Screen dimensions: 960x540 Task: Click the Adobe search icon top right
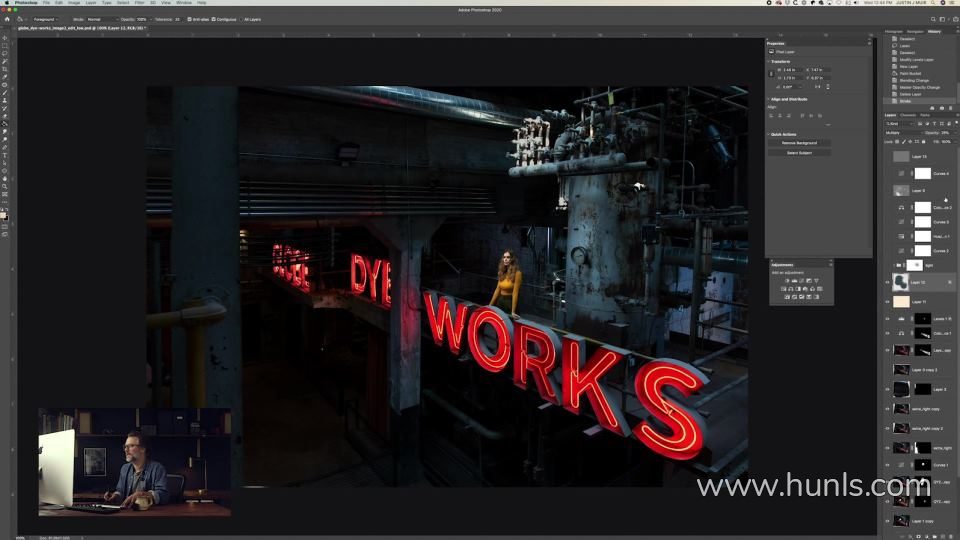click(x=933, y=19)
